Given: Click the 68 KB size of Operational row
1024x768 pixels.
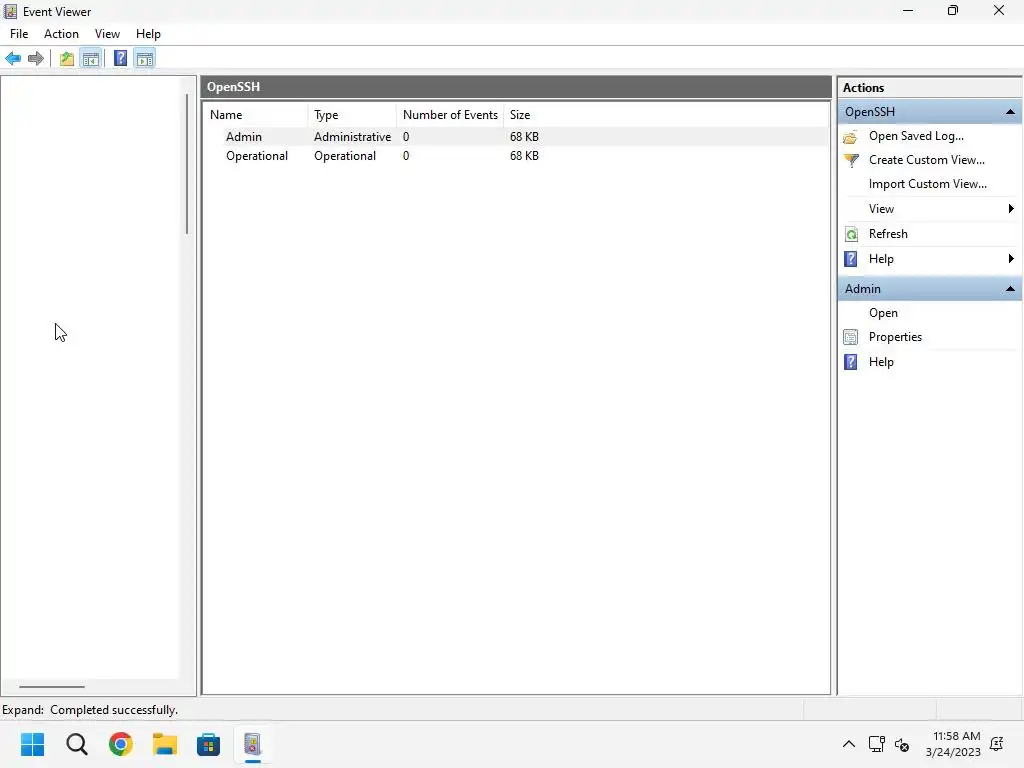Looking at the screenshot, I should (x=524, y=156).
